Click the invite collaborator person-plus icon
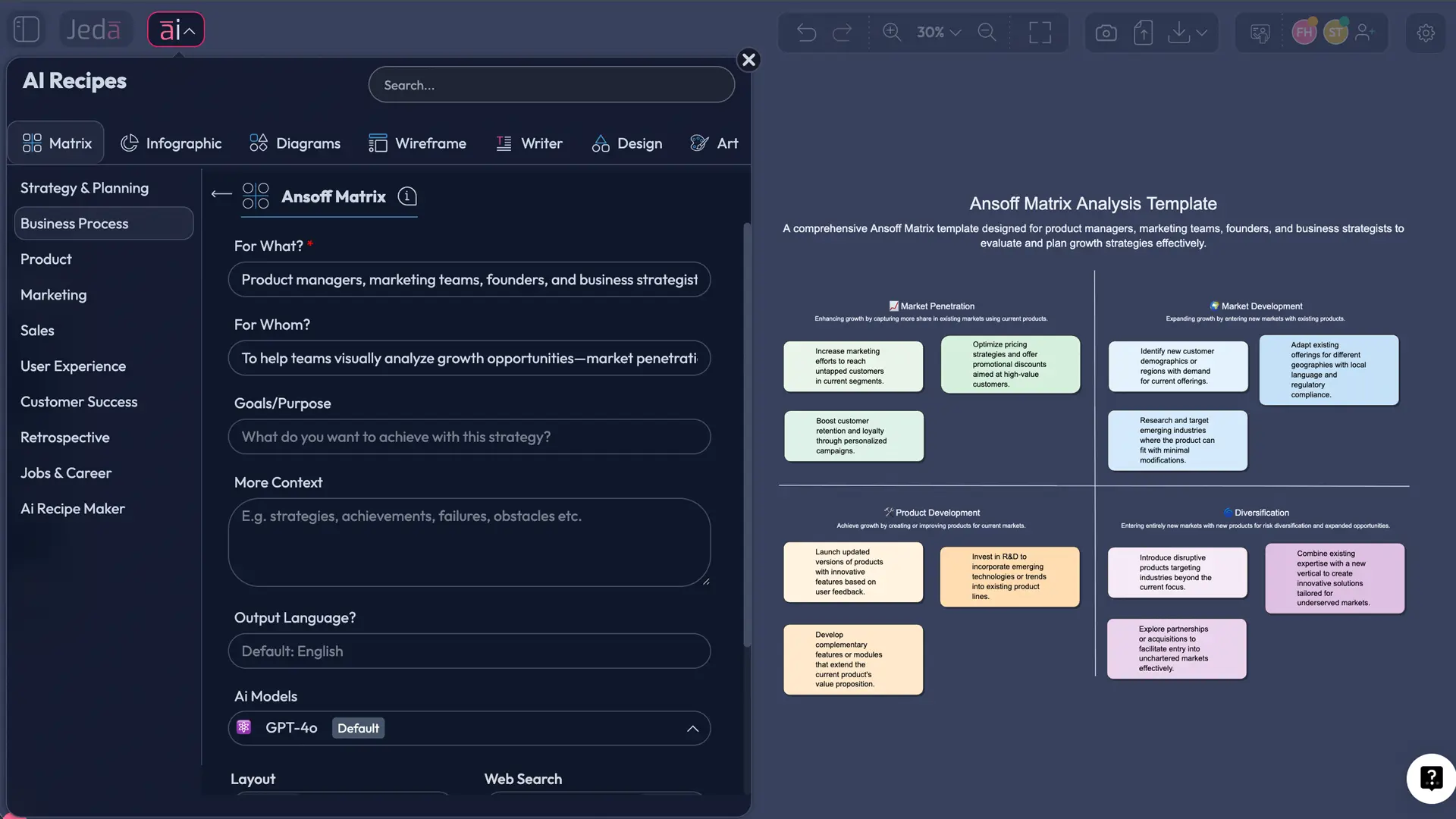Image resolution: width=1456 pixels, height=819 pixels. tap(1367, 32)
